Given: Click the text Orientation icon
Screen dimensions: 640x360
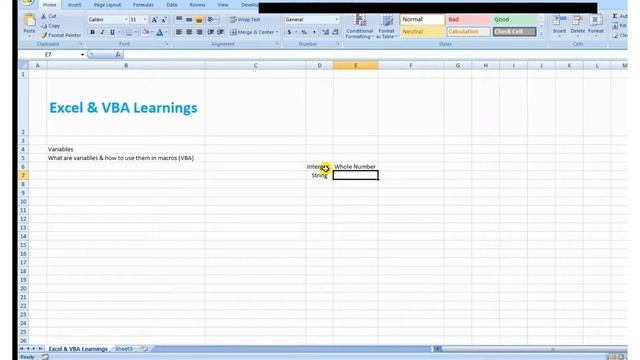Looking at the screenshot, I should pos(211,20).
